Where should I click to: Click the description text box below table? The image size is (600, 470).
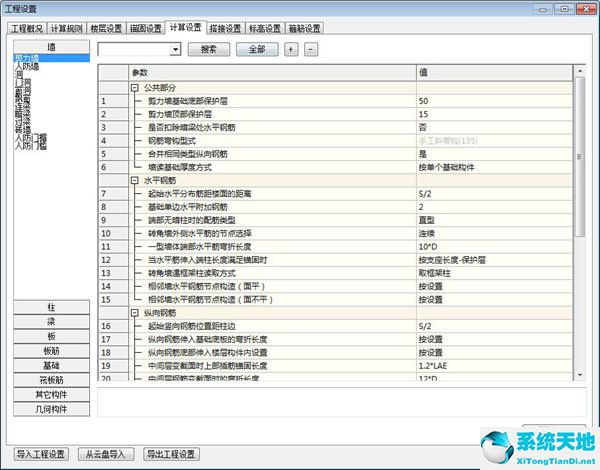click(x=342, y=402)
